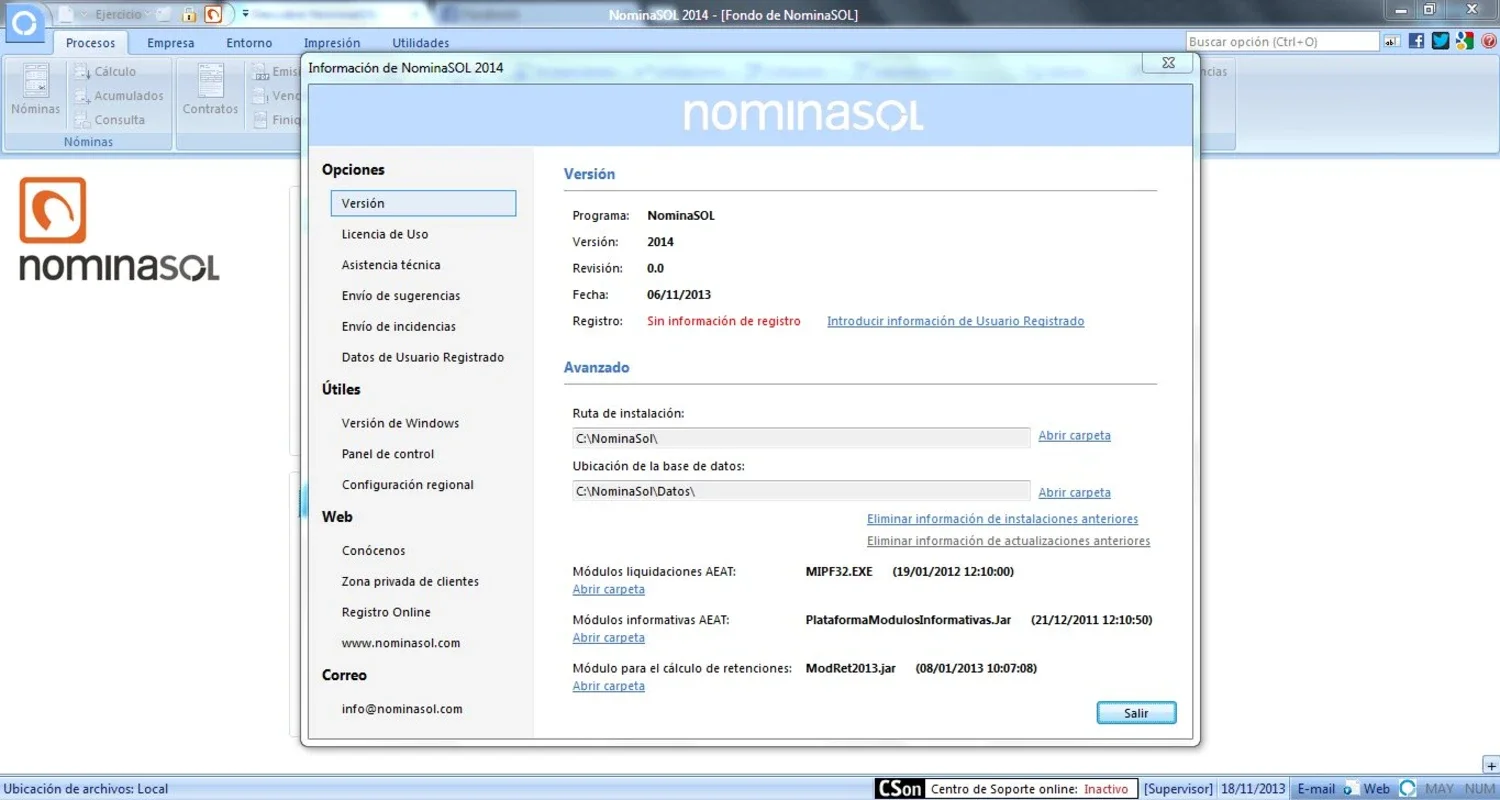Click 'Abrir carpeta' under Módulos informativas AEAT

click(x=609, y=638)
